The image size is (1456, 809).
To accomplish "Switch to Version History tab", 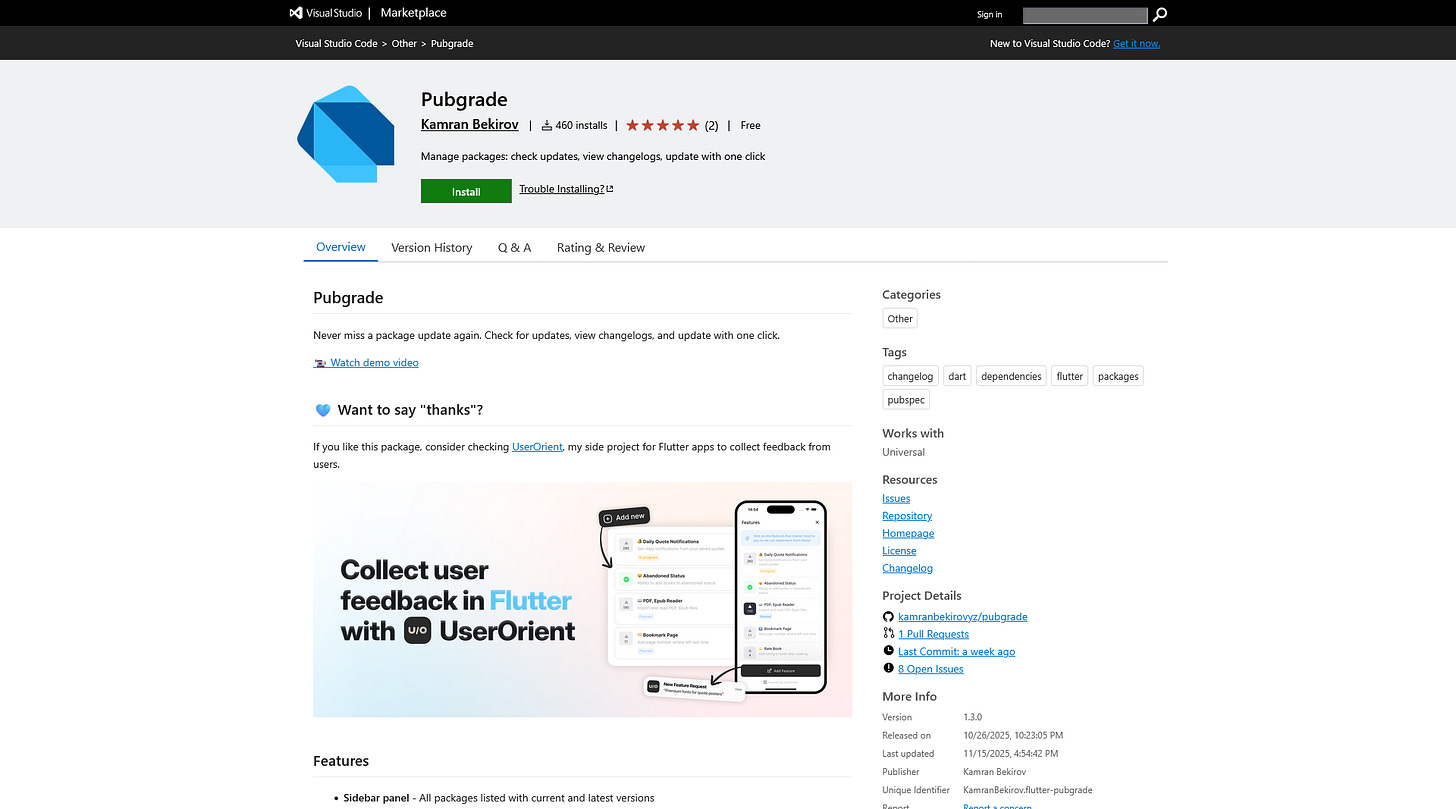I will [431, 248].
